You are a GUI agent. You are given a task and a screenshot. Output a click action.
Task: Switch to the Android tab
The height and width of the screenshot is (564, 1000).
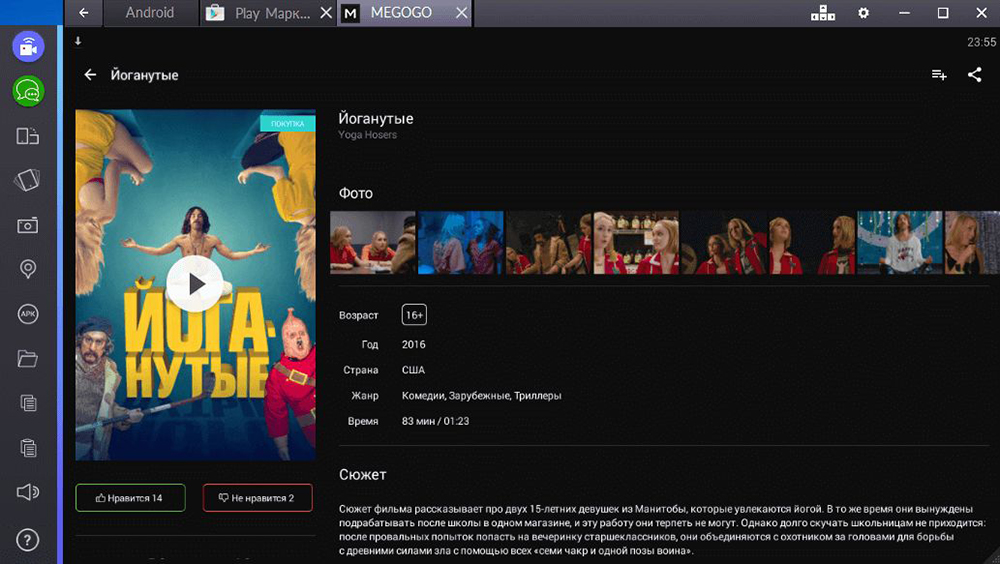pos(150,13)
